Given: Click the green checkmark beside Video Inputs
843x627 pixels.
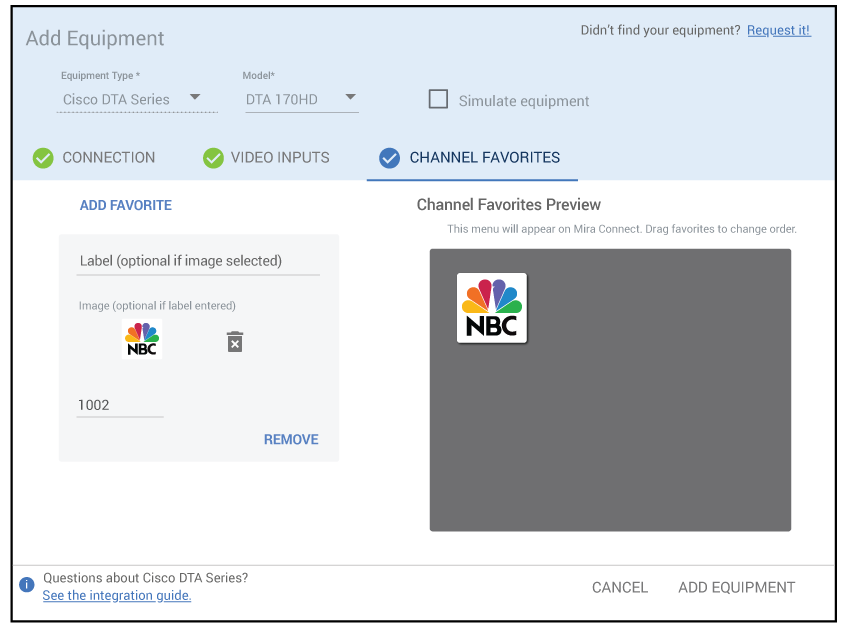Looking at the screenshot, I should [x=213, y=158].
